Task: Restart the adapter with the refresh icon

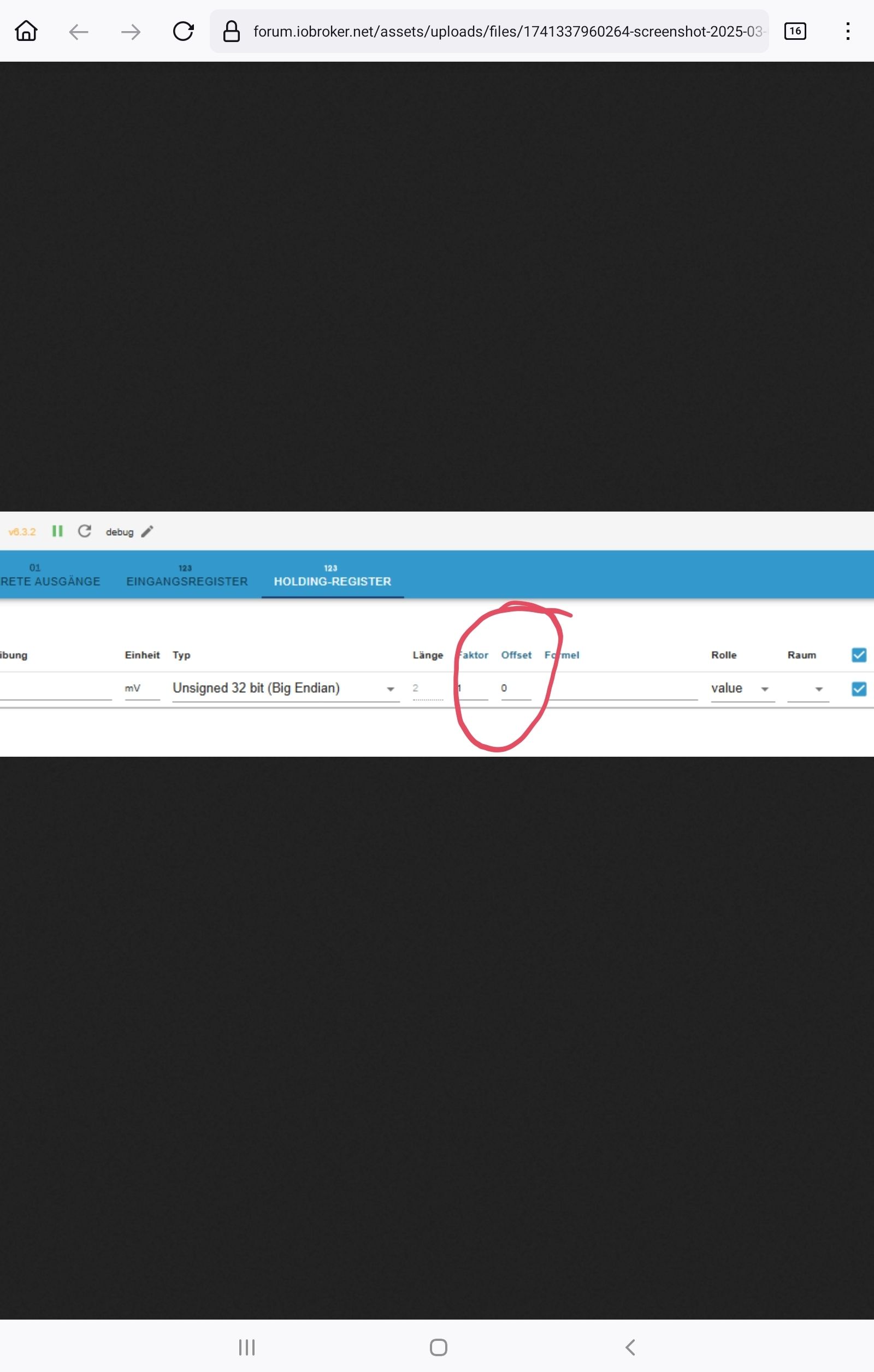Action: [x=84, y=531]
